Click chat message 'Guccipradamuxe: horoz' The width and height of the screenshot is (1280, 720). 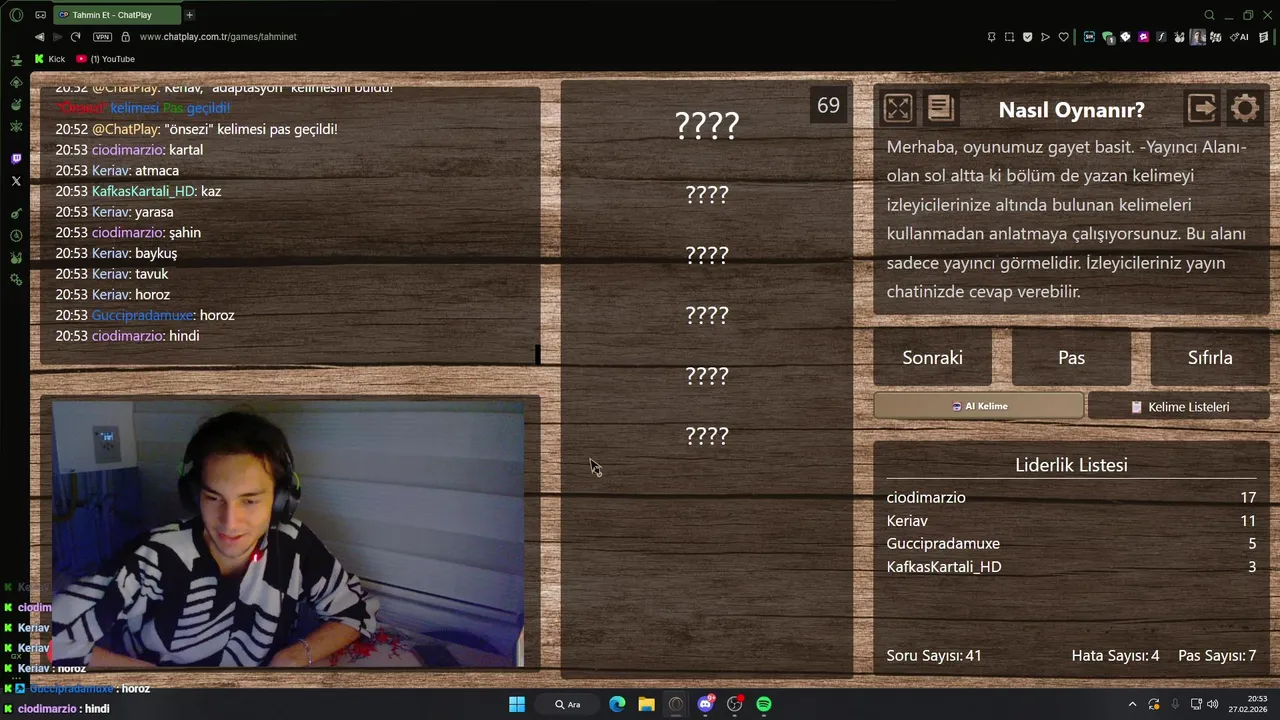click(145, 315)
